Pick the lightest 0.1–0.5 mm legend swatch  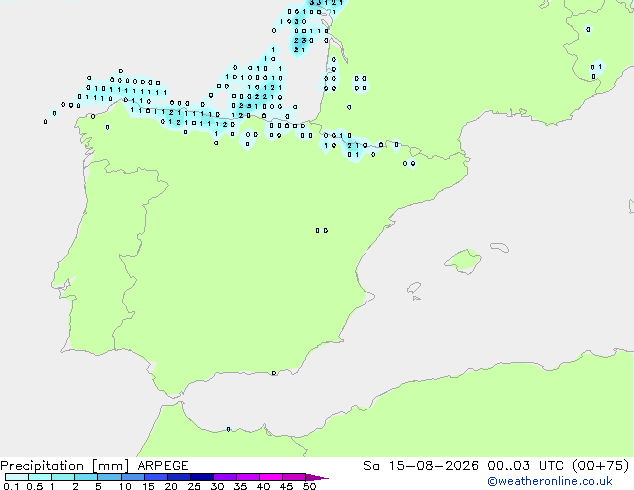tap(17, 477)
